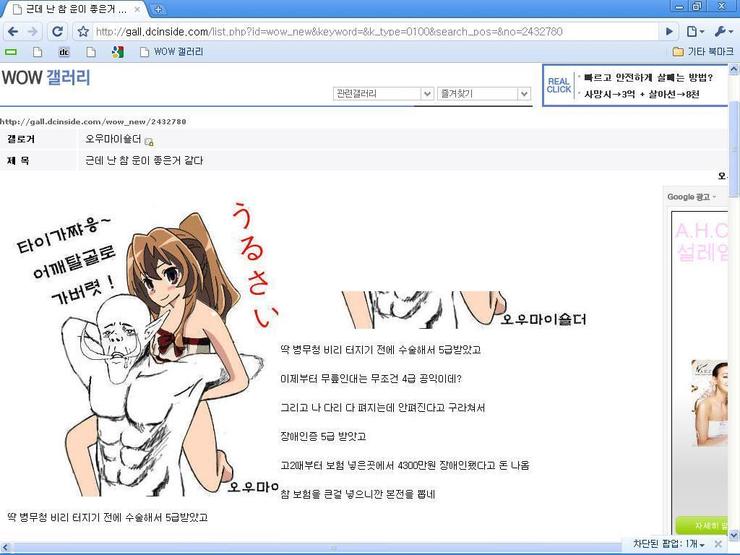Click the green 자세히 button in ad
This screenshot has width=740, height=555.
[702, 525]
